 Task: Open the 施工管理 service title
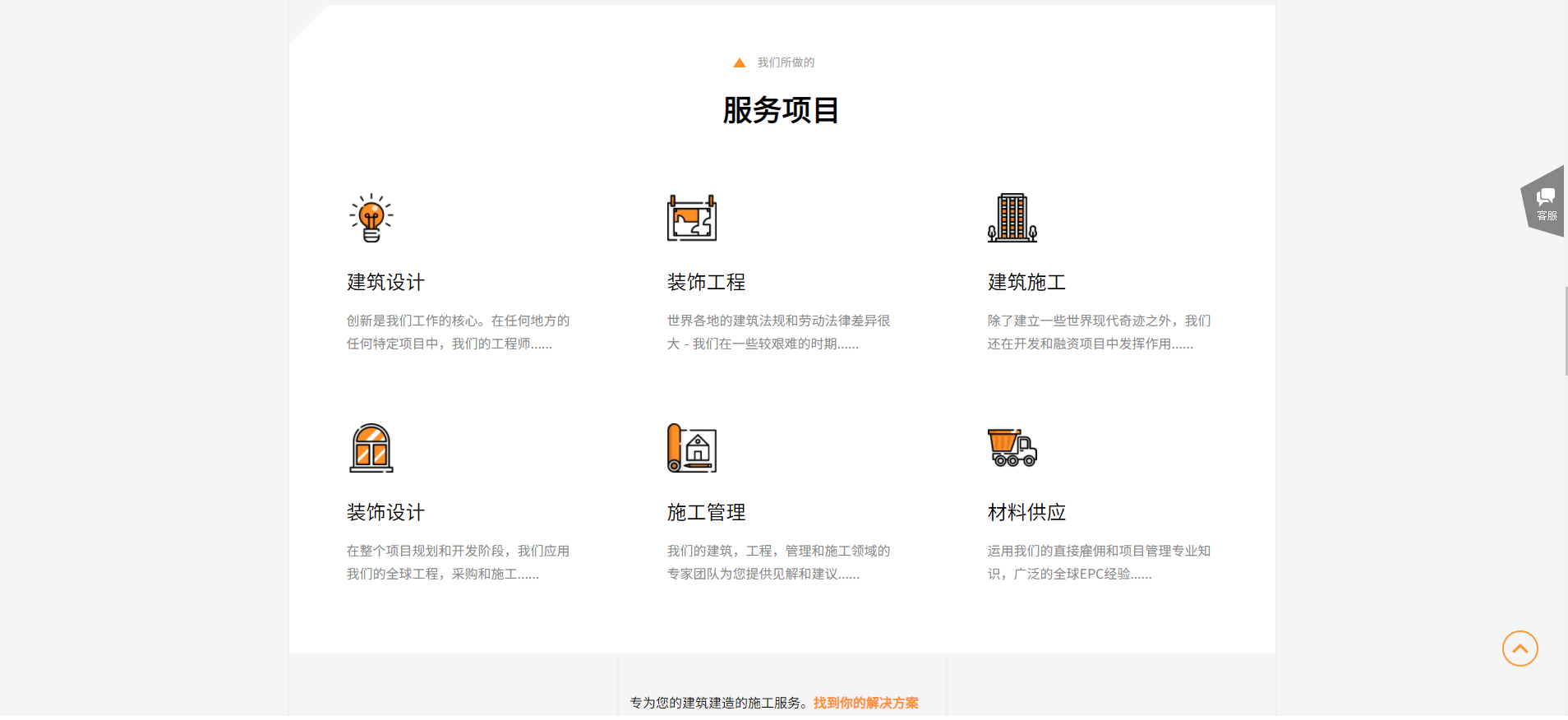706,512
